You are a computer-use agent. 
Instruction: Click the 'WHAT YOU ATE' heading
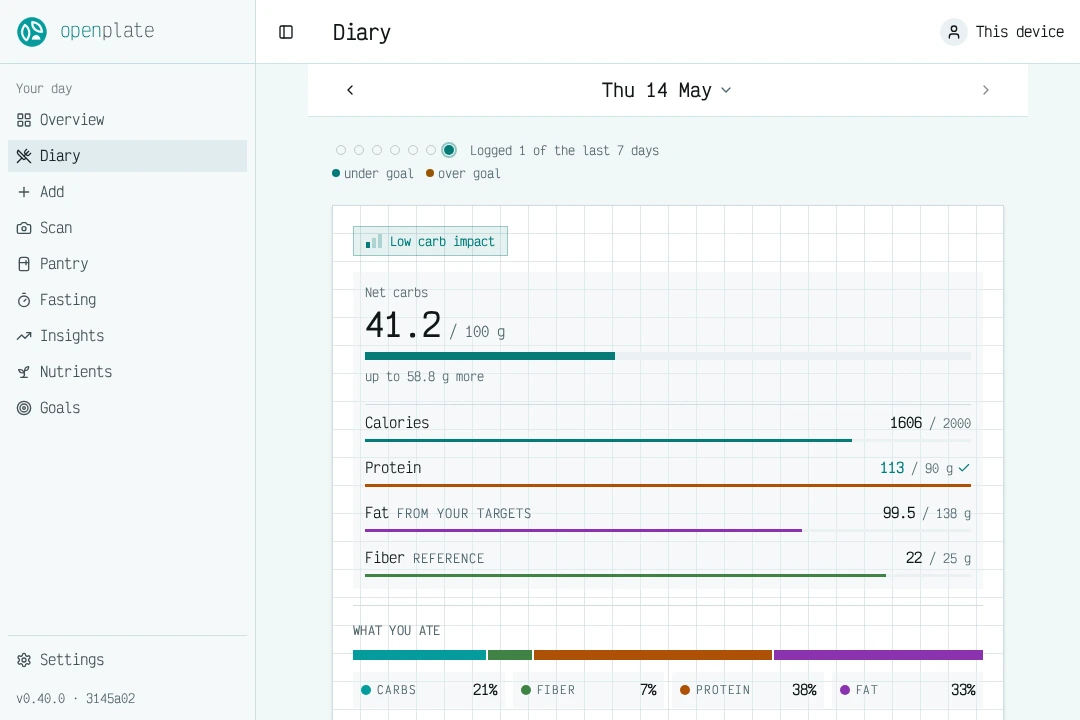pos(396,630)
